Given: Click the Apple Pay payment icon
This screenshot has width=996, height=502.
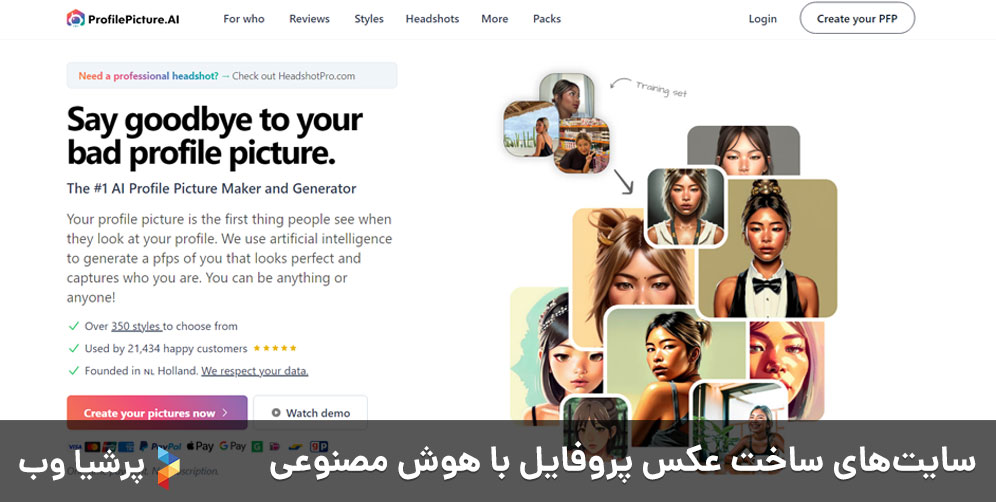Looking at the screenshot, I should coord(199,447).
